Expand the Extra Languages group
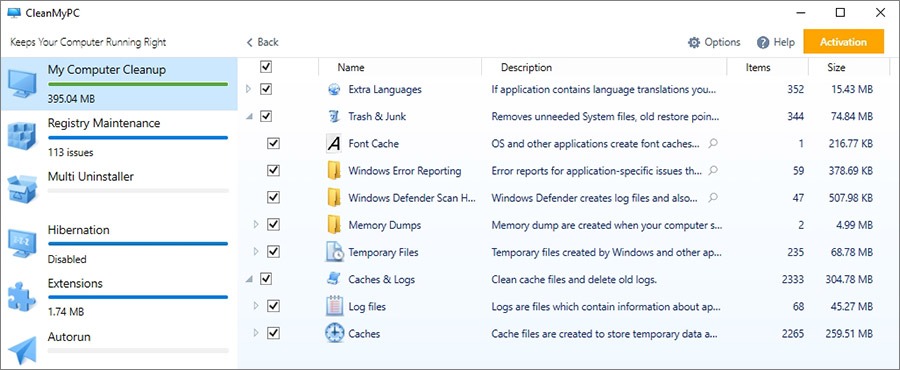Screen dimensions: 900x370 (x=249, y=89)
